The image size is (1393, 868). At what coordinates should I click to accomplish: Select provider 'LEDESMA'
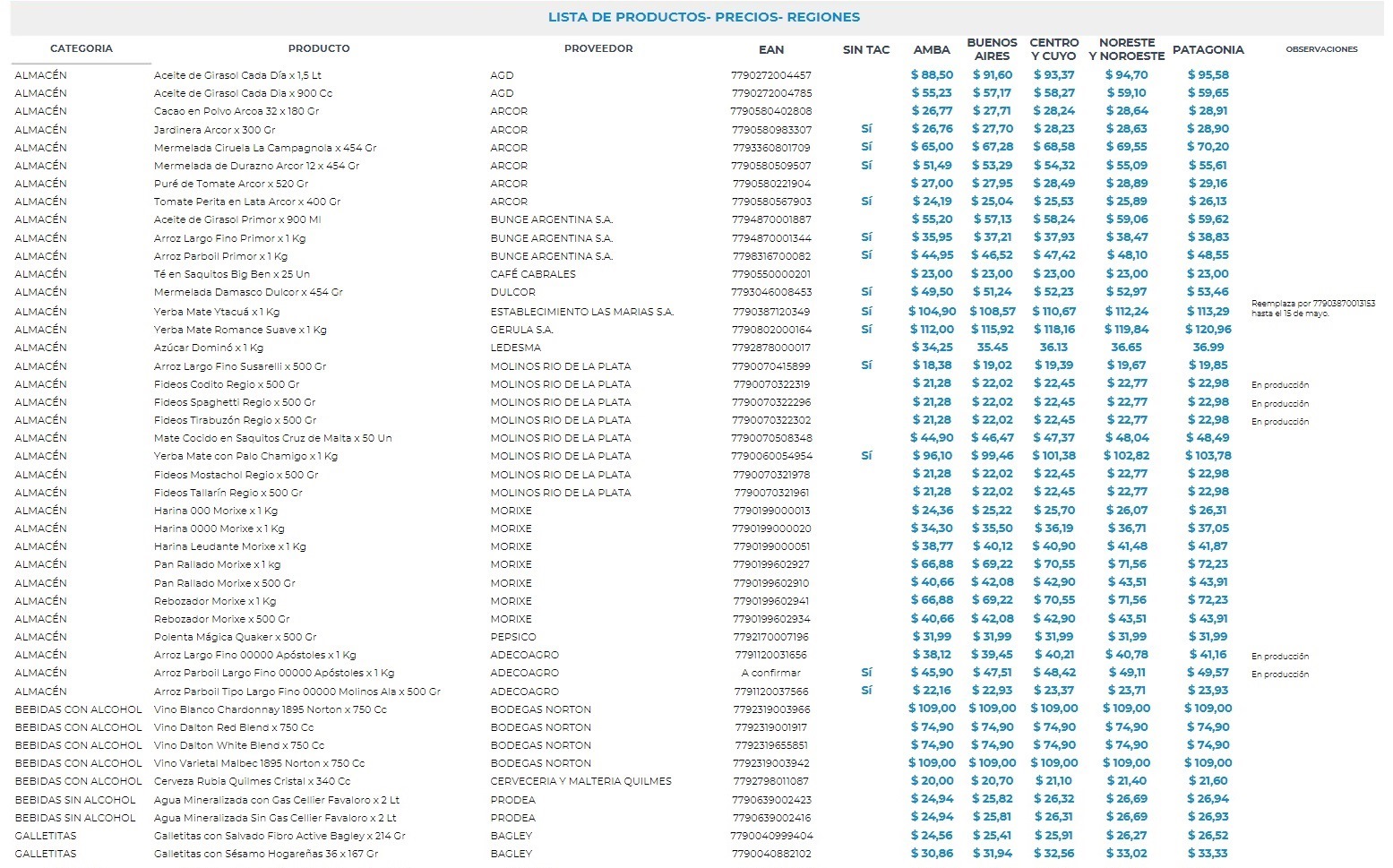point(516,348)
